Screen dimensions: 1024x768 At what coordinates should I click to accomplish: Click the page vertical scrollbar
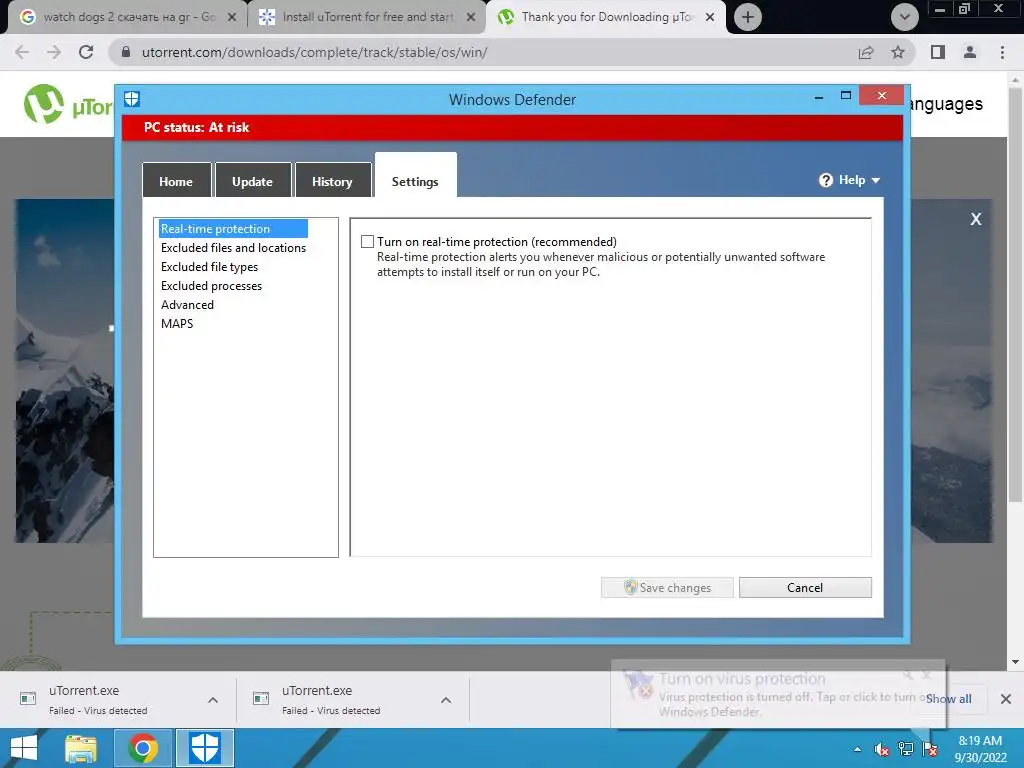[1015, 294]
